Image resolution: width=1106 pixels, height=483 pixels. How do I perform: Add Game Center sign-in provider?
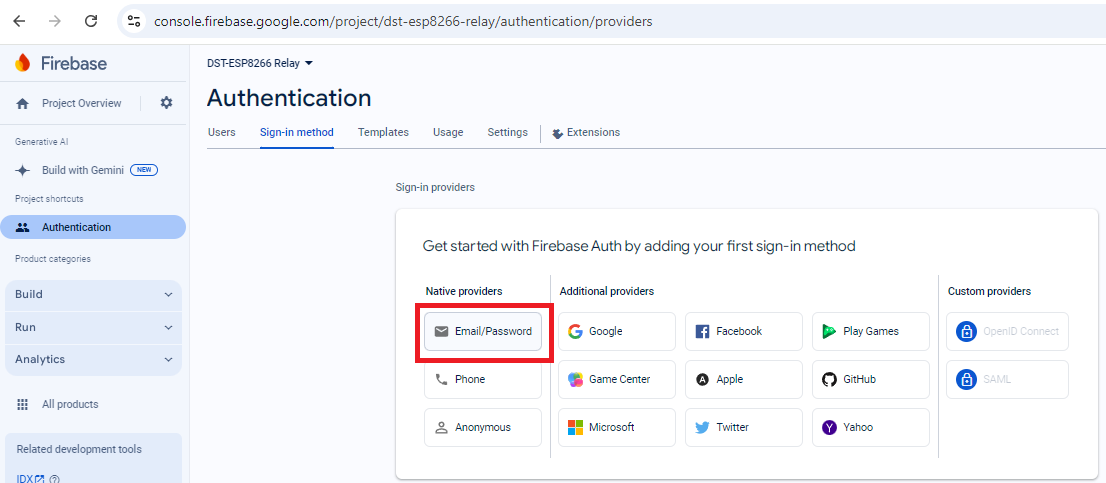pyautogui.click(x=617, y=379)
